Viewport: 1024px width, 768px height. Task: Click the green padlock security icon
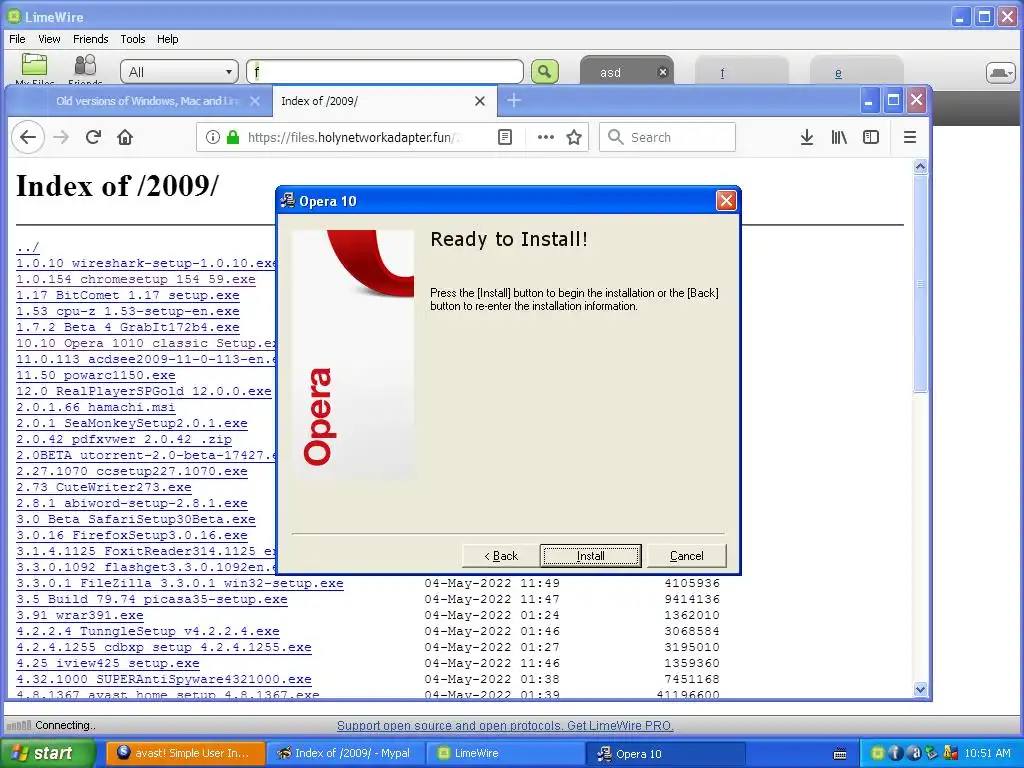pos(232,137)
